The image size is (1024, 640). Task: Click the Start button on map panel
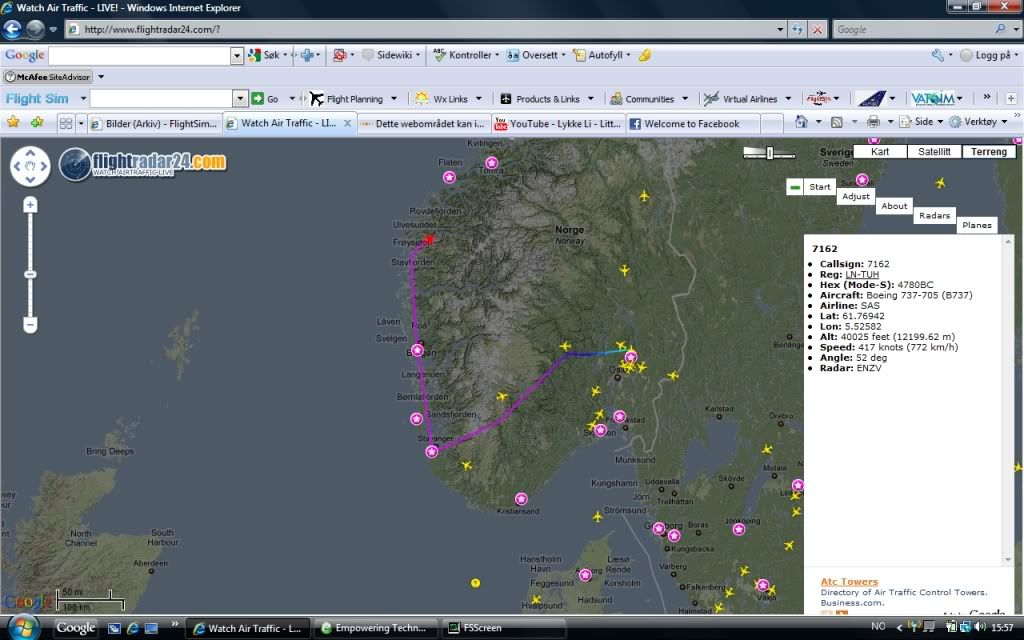820,187
